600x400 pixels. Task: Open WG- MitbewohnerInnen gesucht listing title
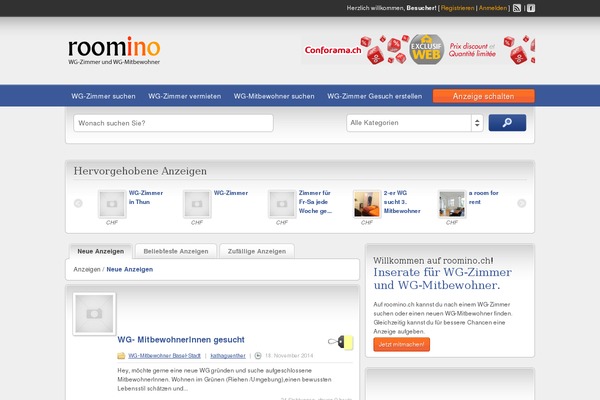pyautogui.click(x=181, y=340)
